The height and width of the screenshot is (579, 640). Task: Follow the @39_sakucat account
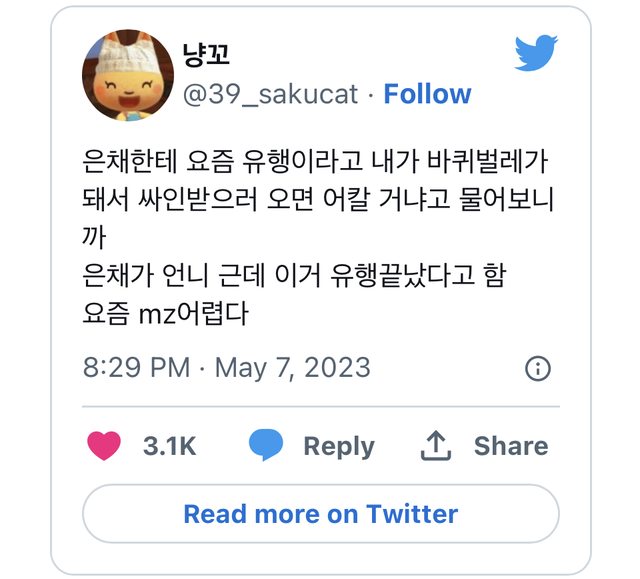tap(427, 94)
